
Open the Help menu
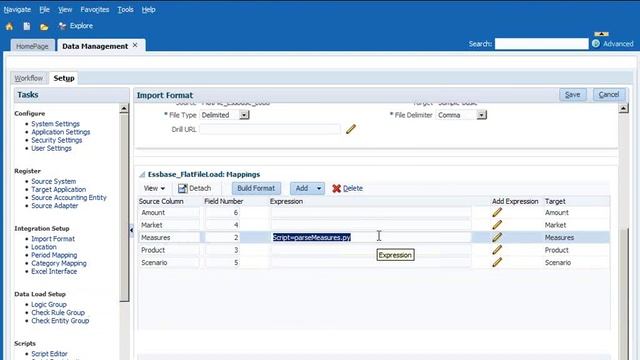pyautogui.click(x=149, y=9)
